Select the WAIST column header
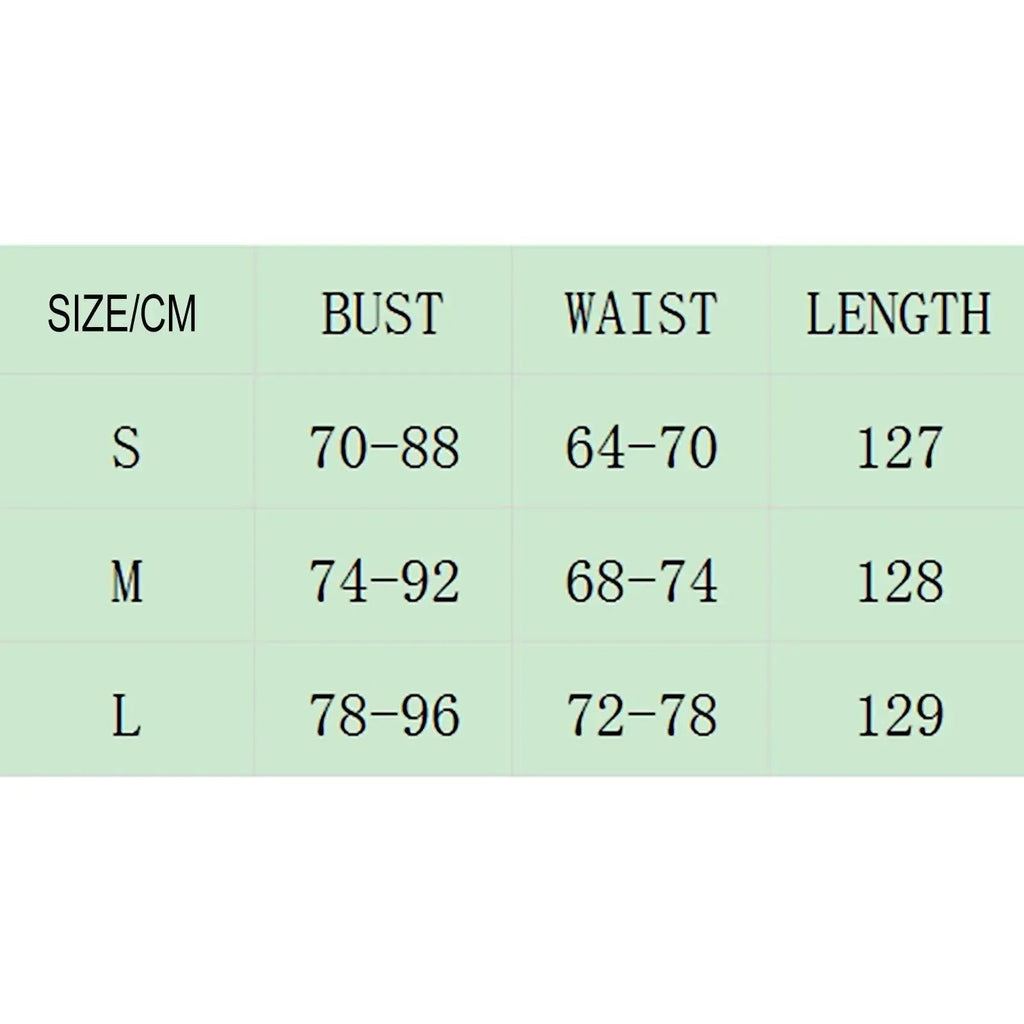This screenshot has width=1024, height=1024. tap(641, 314)
